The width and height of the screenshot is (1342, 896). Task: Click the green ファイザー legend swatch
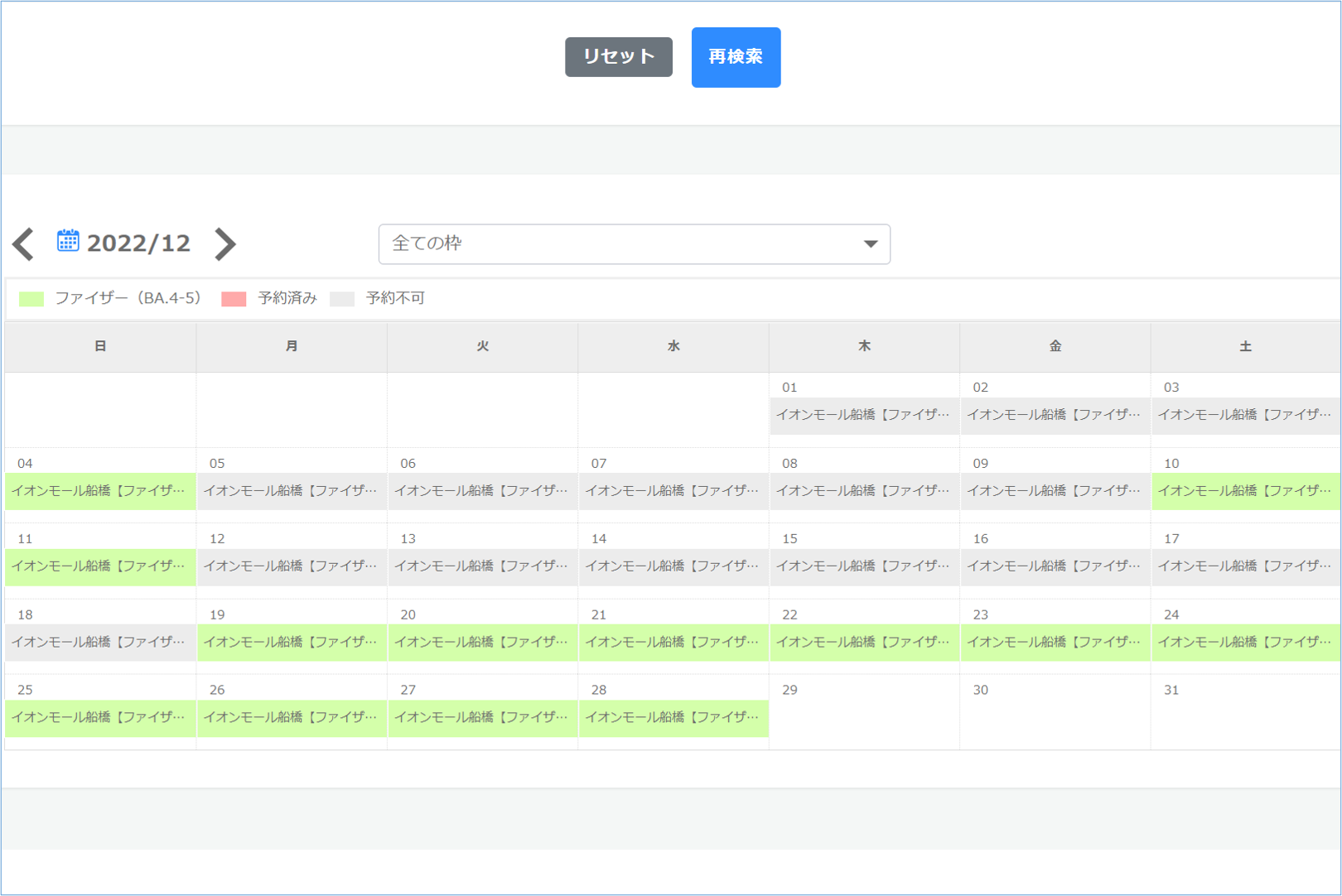(31, 299)
